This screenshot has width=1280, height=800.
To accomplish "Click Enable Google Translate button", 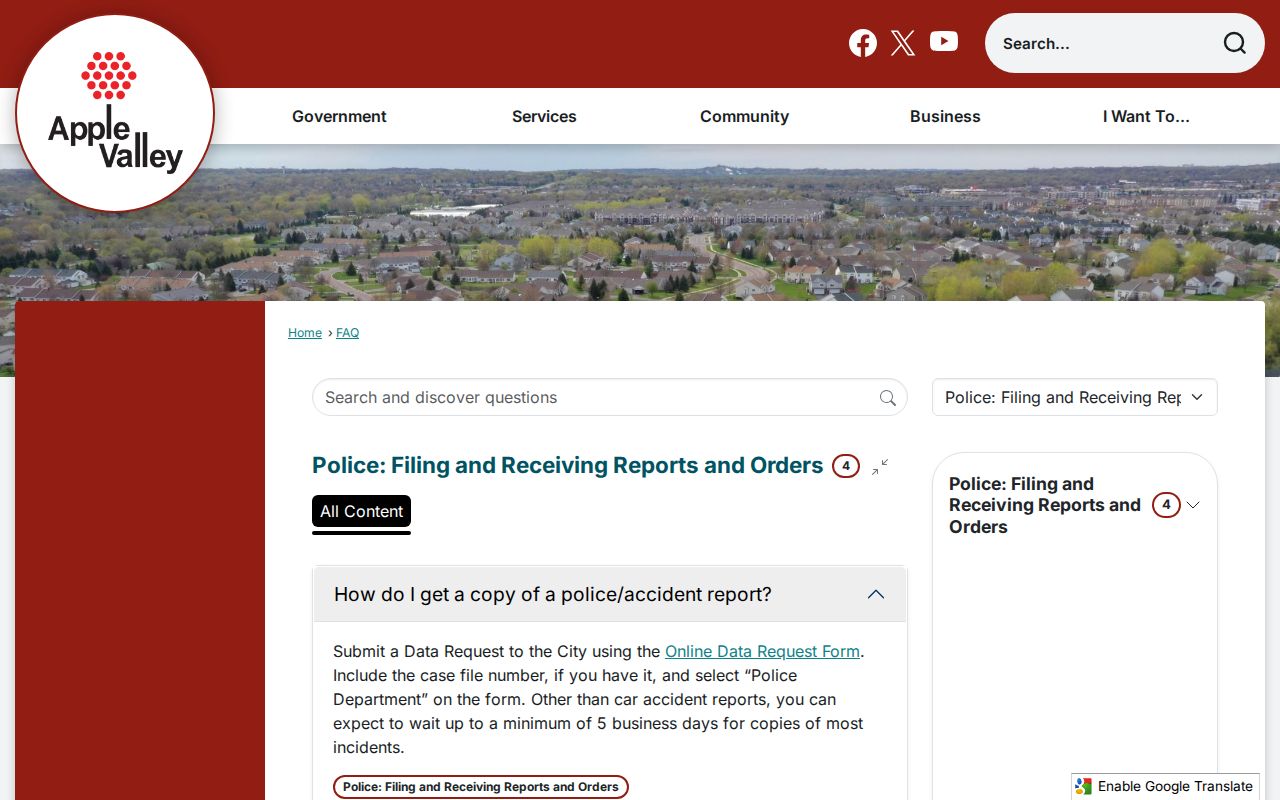I will pyautogui.click(x=1165, y=786).
